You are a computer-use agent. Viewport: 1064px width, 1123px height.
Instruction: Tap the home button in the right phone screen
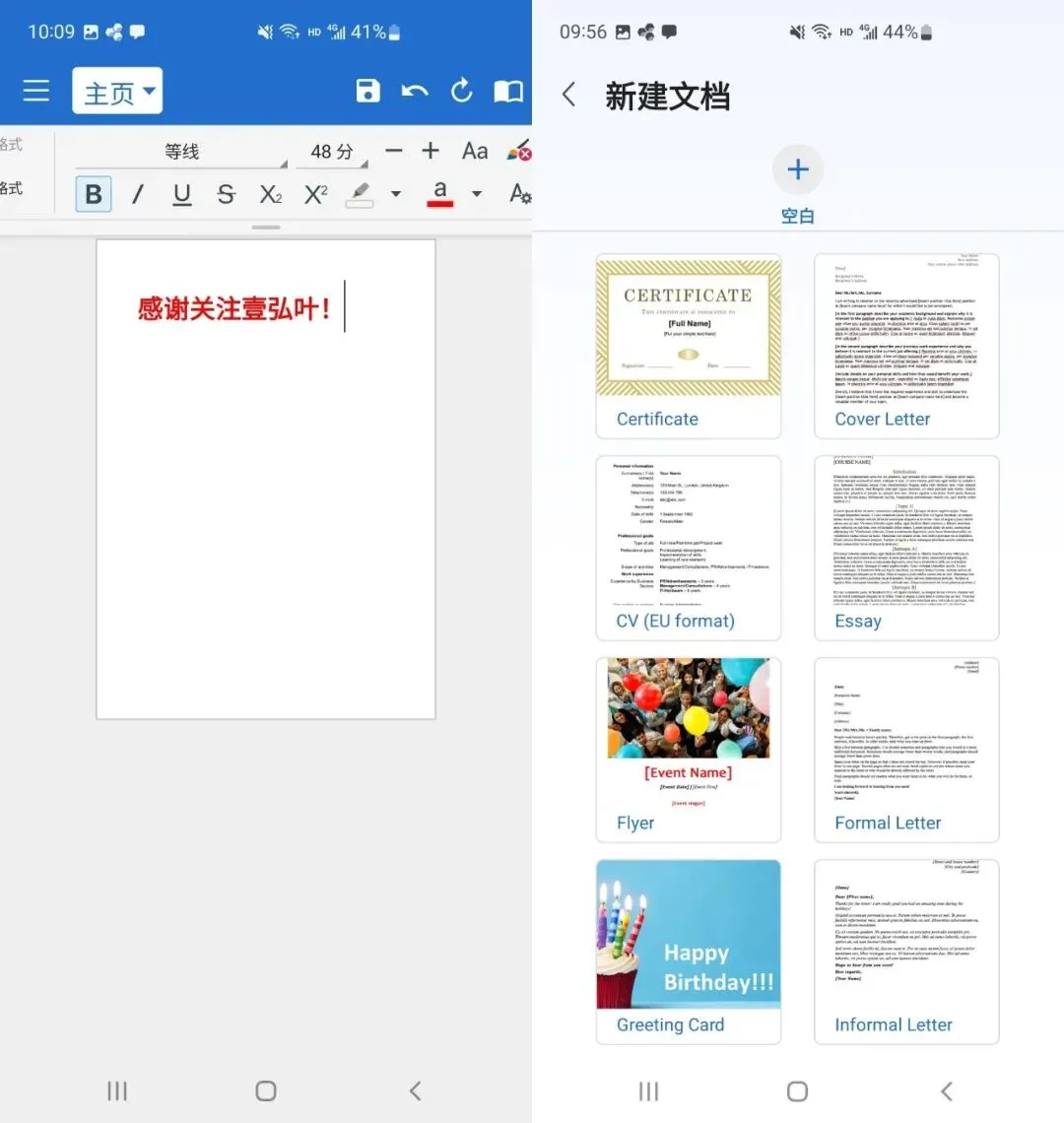797,1091
